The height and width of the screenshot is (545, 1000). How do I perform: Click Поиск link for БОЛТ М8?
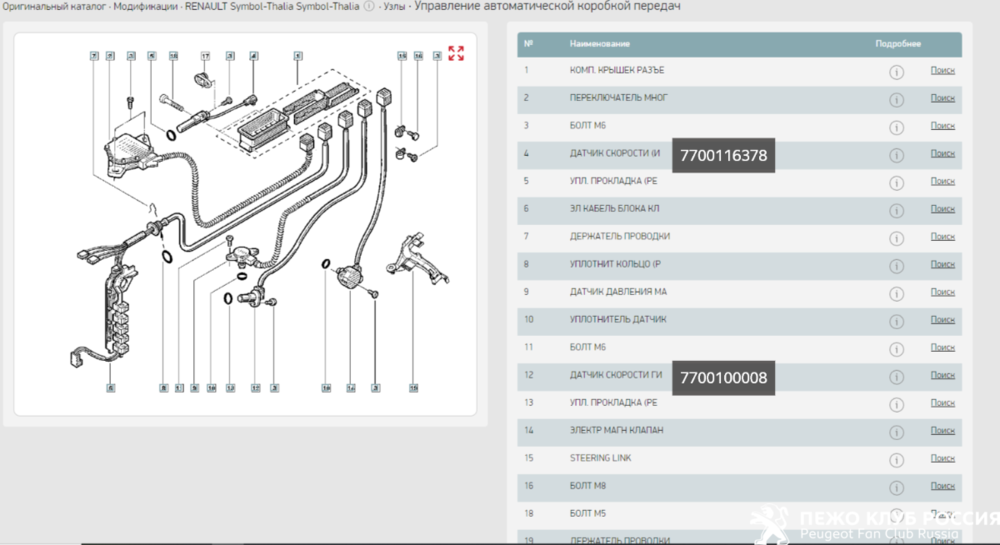click(x=942, y=486)
